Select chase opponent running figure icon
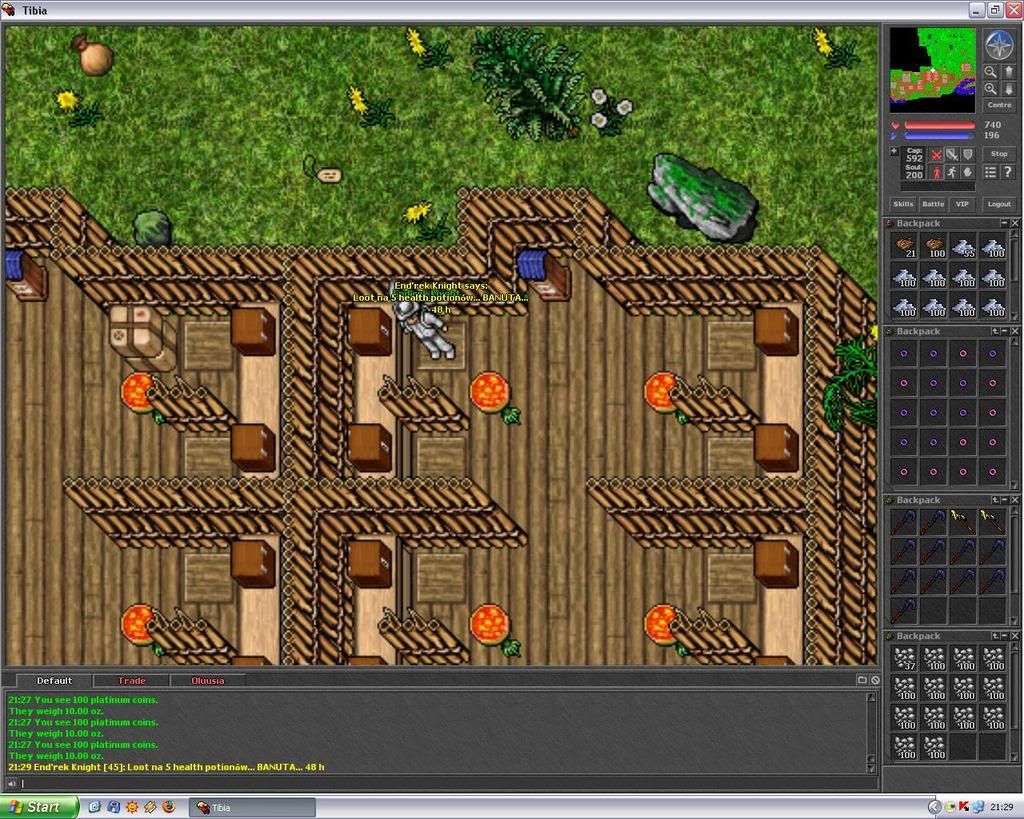The image size is (1024, 819). (x=952, y=172)
